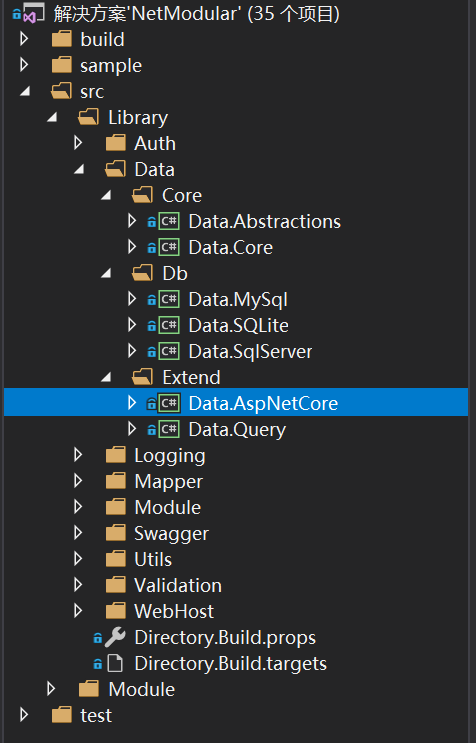Select the Data.SQLite project
Viewport: 476px width, 743px height.
[238, 326]
